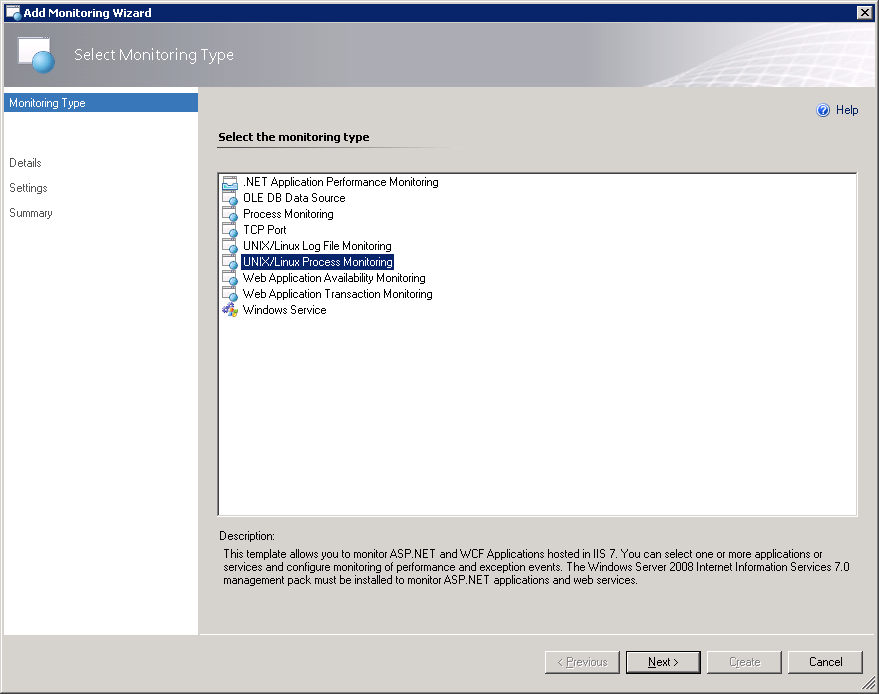Click the Process Monitoring template icon
Image resolution: width=879 pixels, height=694 pixels.
coord(230,215)
